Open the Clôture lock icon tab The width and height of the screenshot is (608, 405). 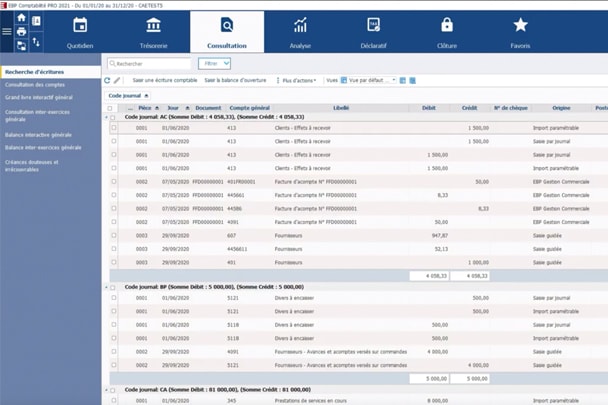coord(446,31)
